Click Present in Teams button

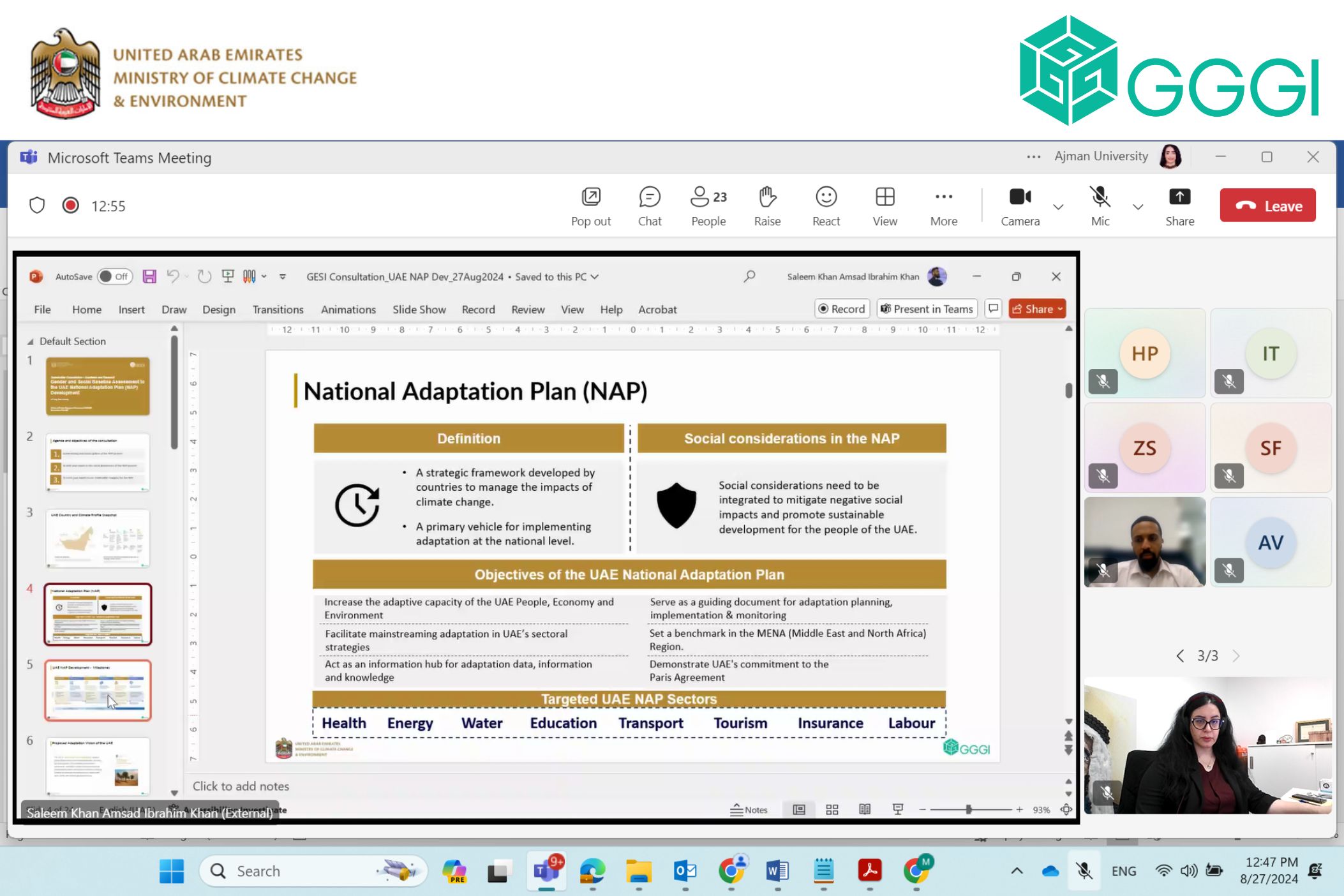coord(927,309)
